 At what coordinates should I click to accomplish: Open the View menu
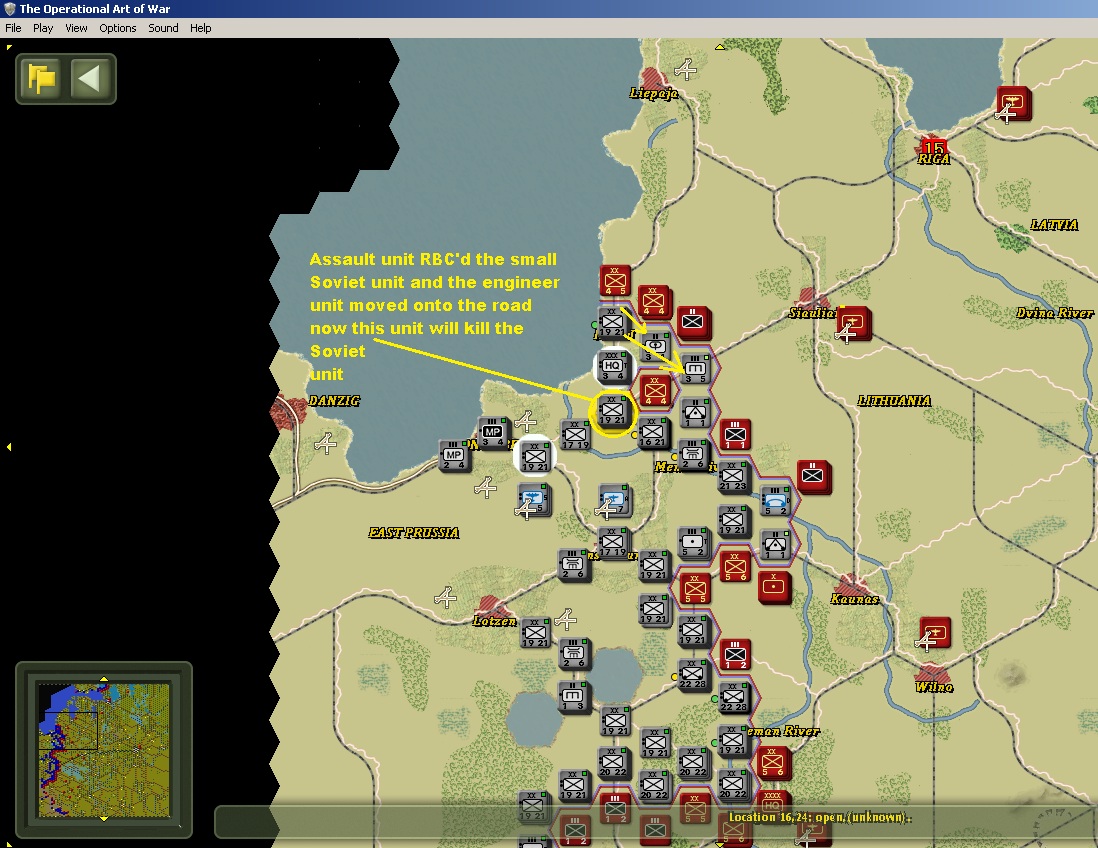coord(76,28)
